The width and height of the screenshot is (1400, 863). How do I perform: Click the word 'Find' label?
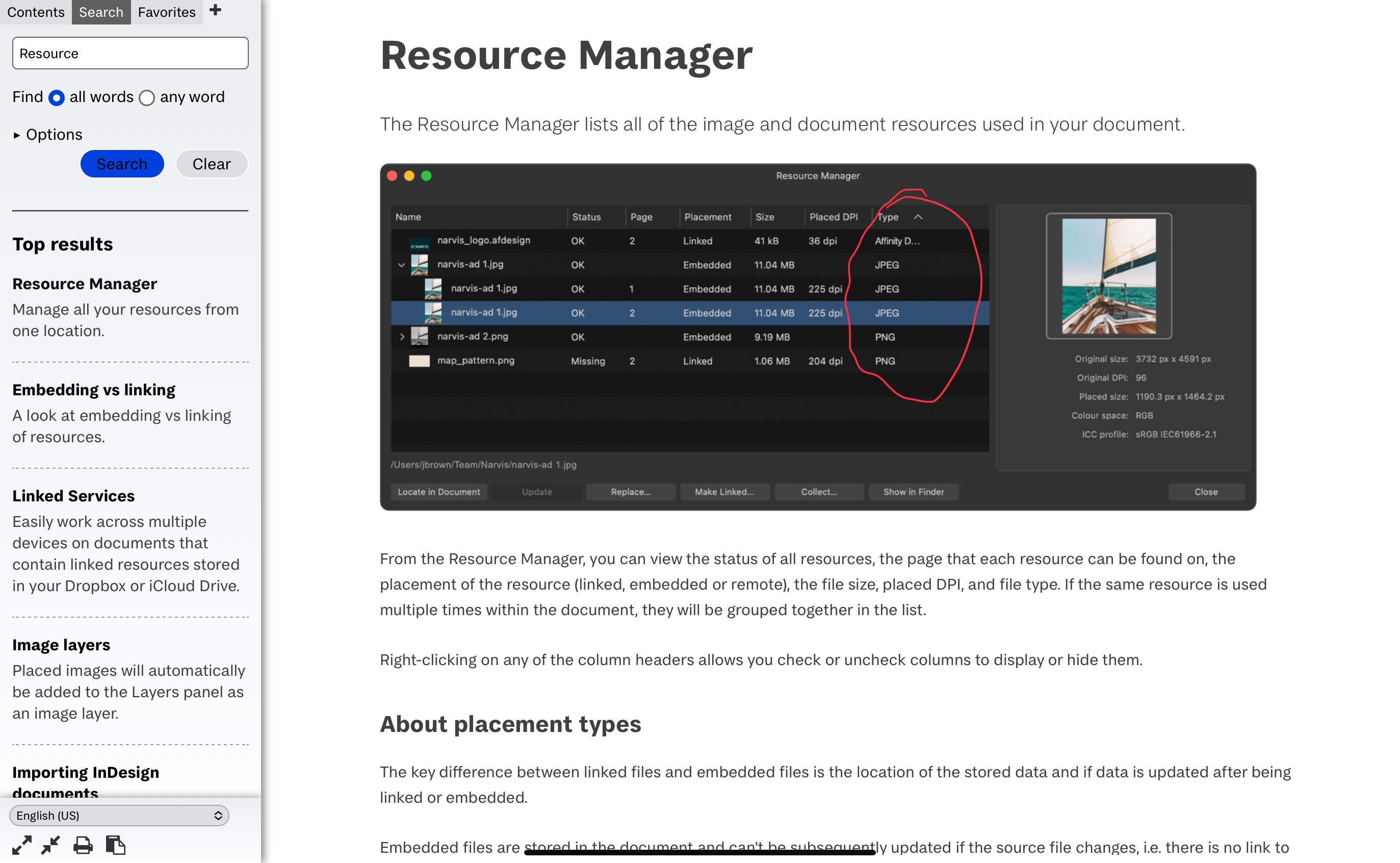[x=28, y=97]
